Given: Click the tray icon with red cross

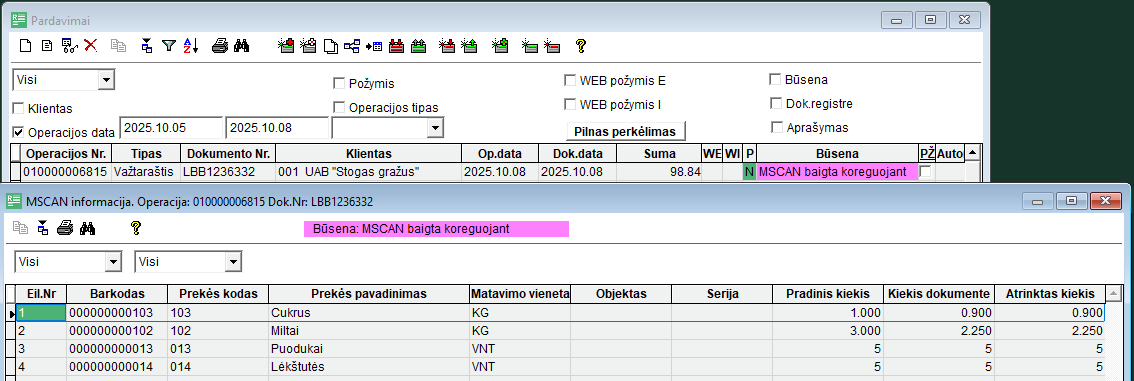Looking at the screenshot, I should pos(286,46).
